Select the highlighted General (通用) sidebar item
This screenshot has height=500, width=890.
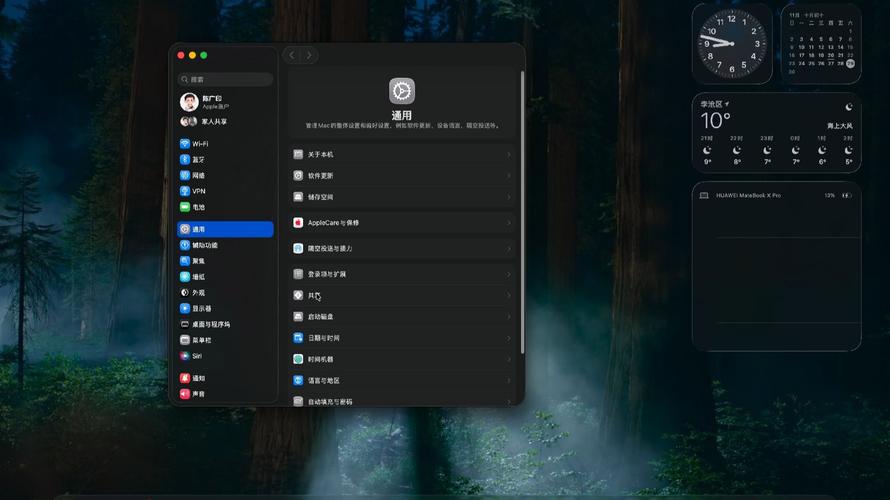[225, 229]
